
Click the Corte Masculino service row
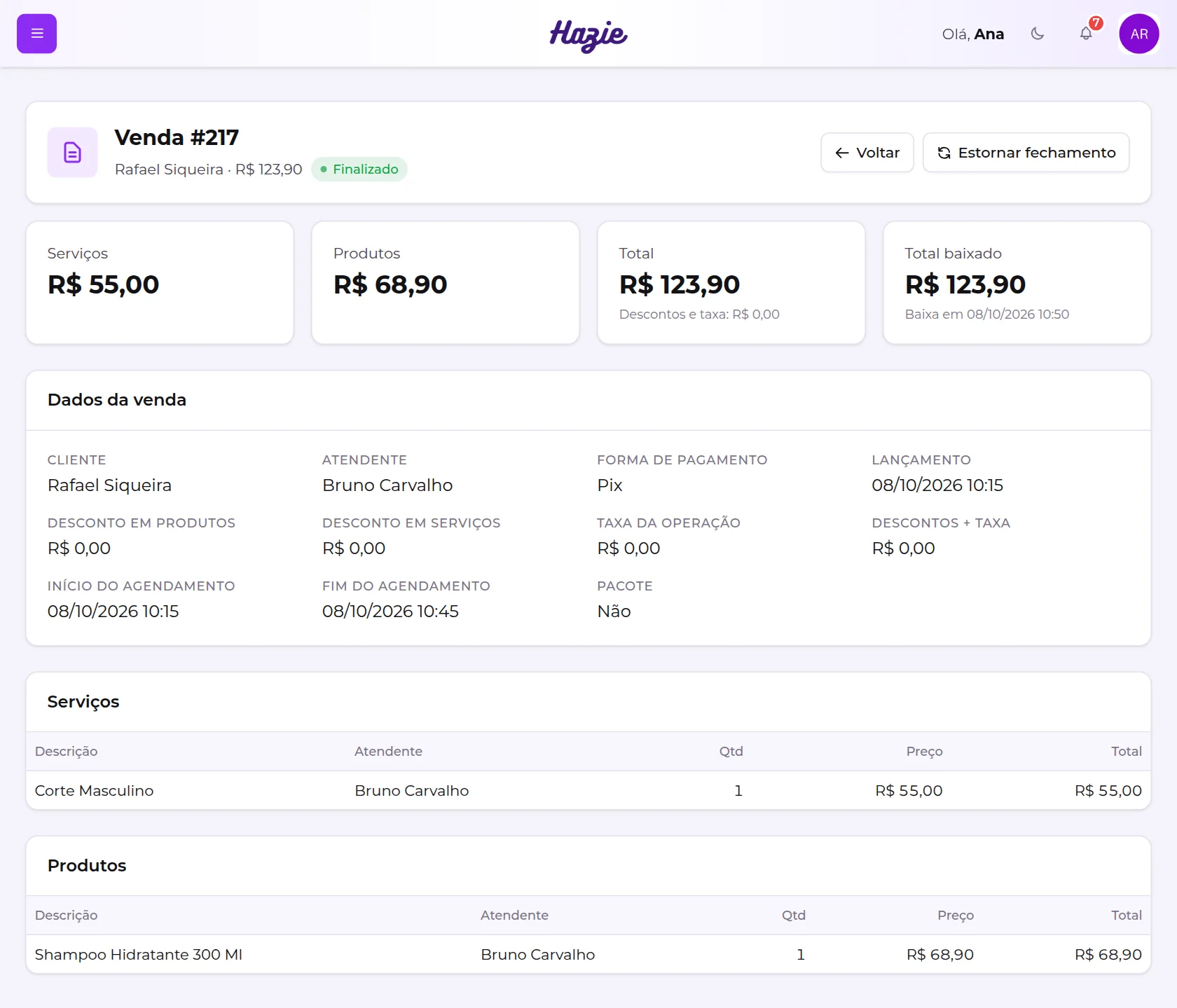588,791
